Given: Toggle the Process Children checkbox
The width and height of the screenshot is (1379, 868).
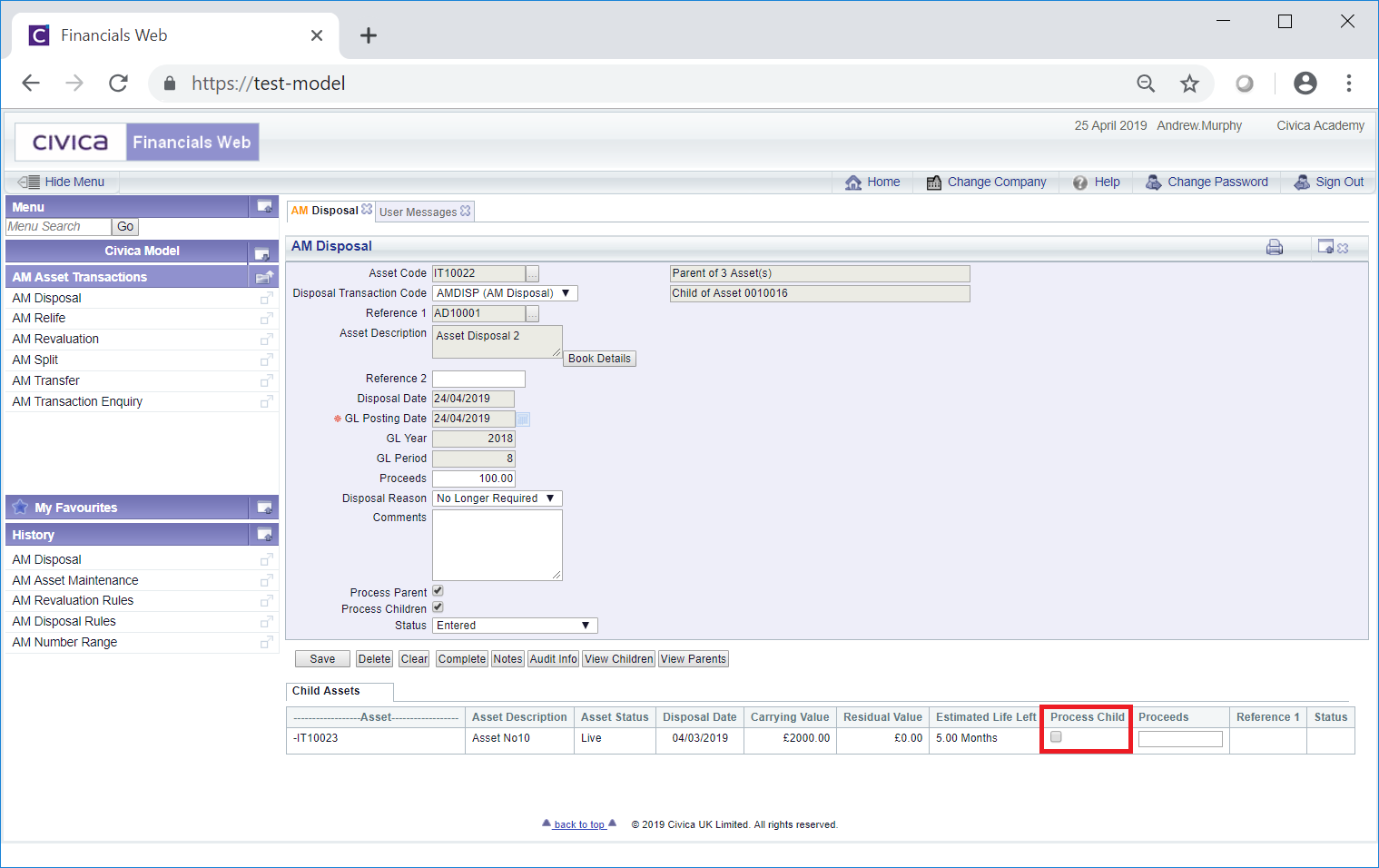Looking at the screenshot, I should click(438, 607).
